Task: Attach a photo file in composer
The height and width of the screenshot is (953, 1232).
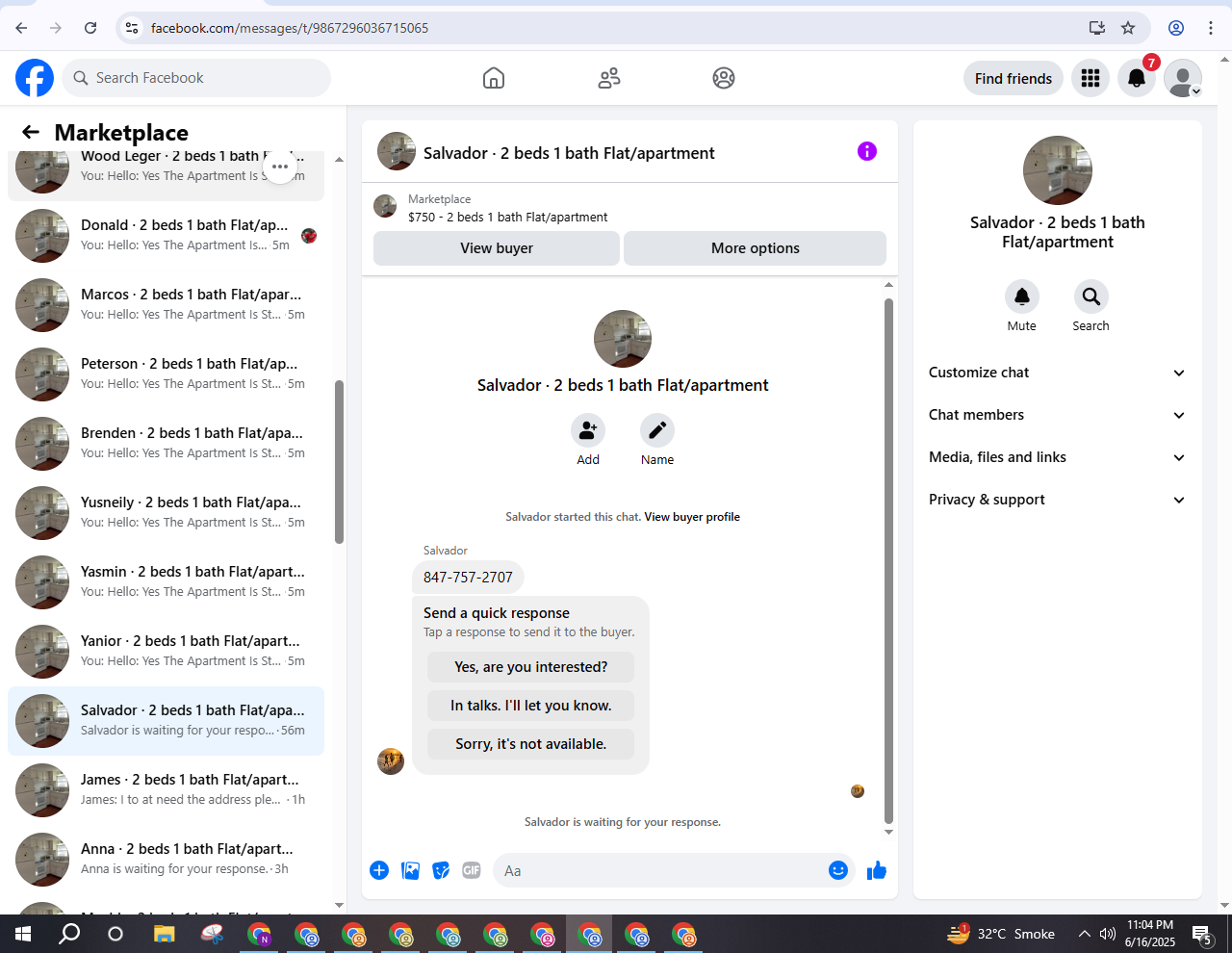Action: coord(410,870)
